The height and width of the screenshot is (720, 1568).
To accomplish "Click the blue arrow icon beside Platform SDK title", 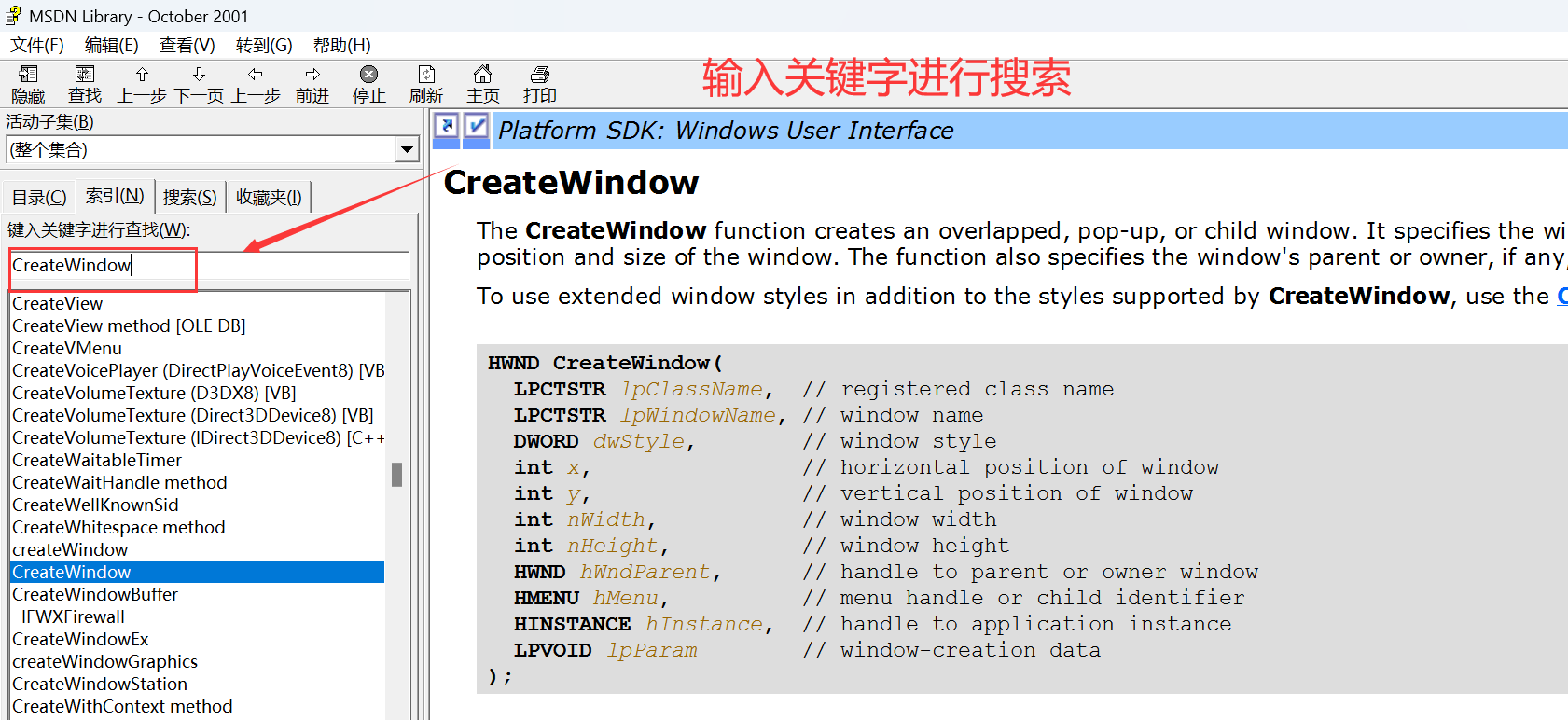I will coord(447,125).
